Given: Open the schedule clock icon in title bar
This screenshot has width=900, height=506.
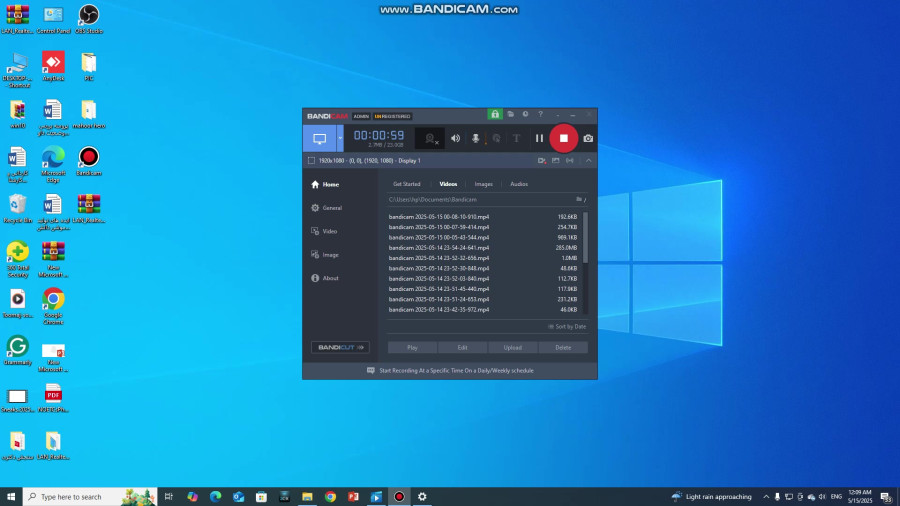Looking at the screenshot, I should click(525, 114).
